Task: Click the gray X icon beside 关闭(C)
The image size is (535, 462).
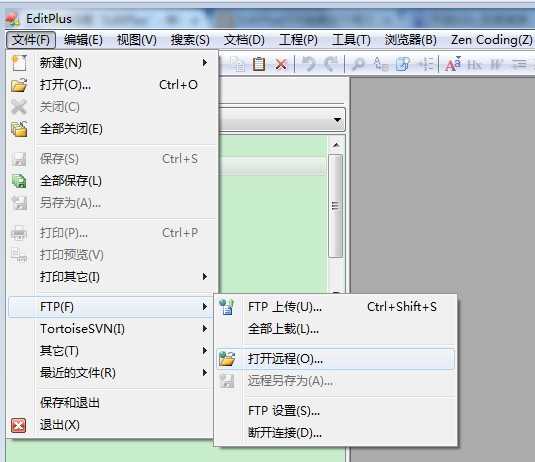Action: (19, 107)
